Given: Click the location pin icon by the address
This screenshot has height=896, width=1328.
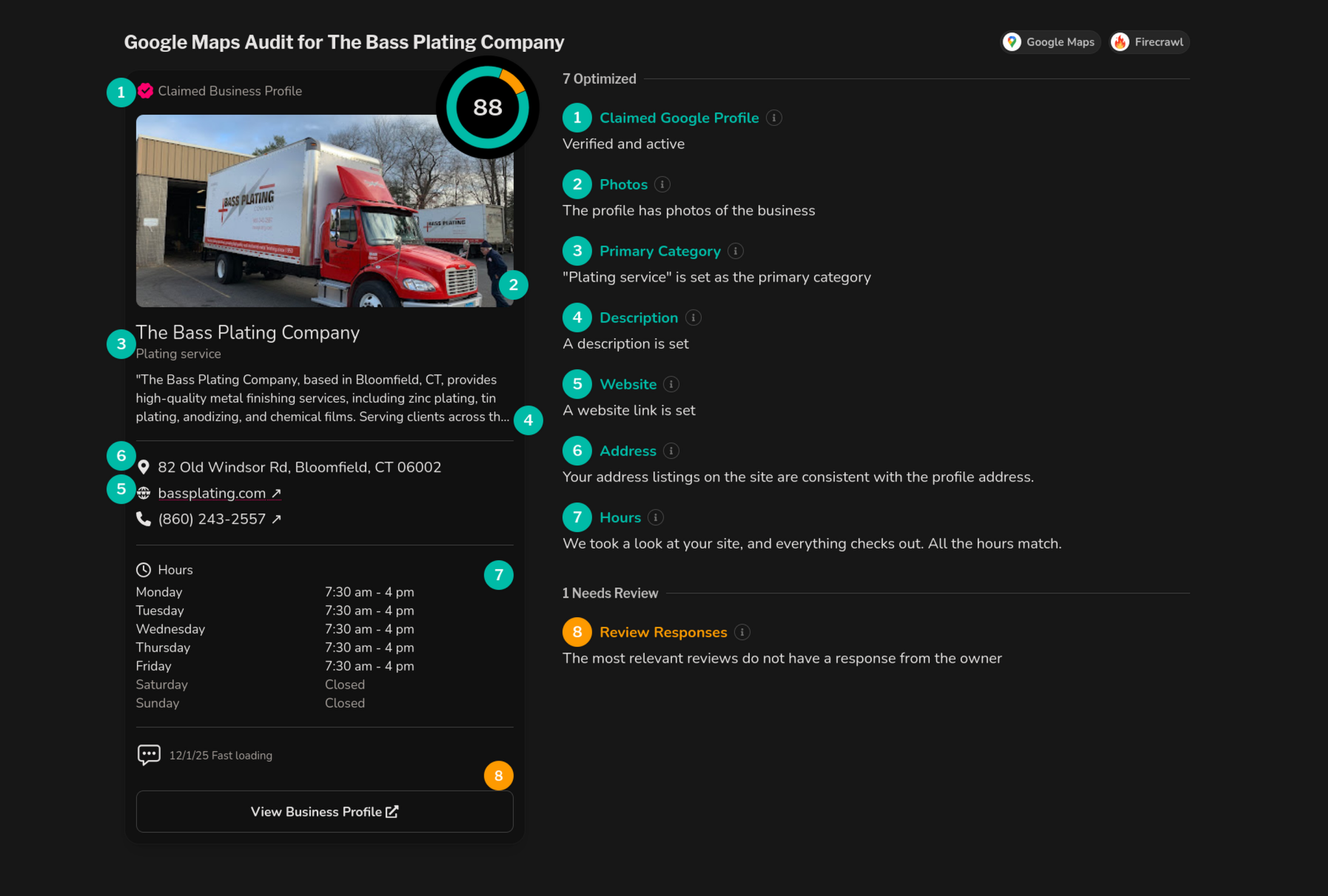Looking at the screenshot, I should pos(144,466).
